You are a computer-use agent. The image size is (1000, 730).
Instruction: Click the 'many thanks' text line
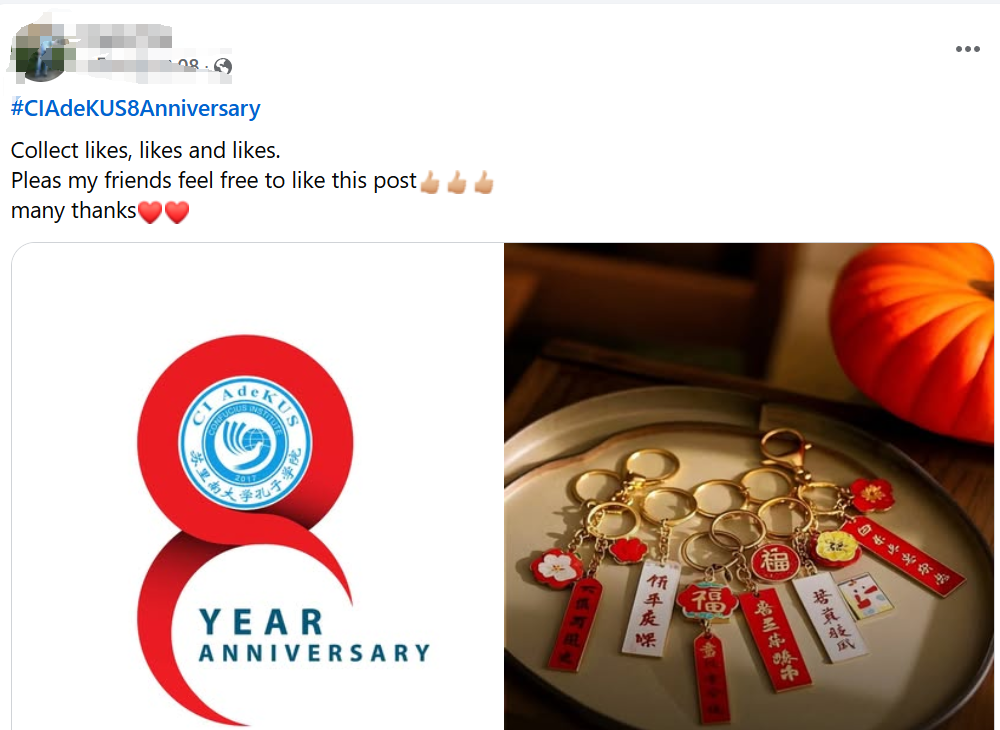[x=73, y=211]
